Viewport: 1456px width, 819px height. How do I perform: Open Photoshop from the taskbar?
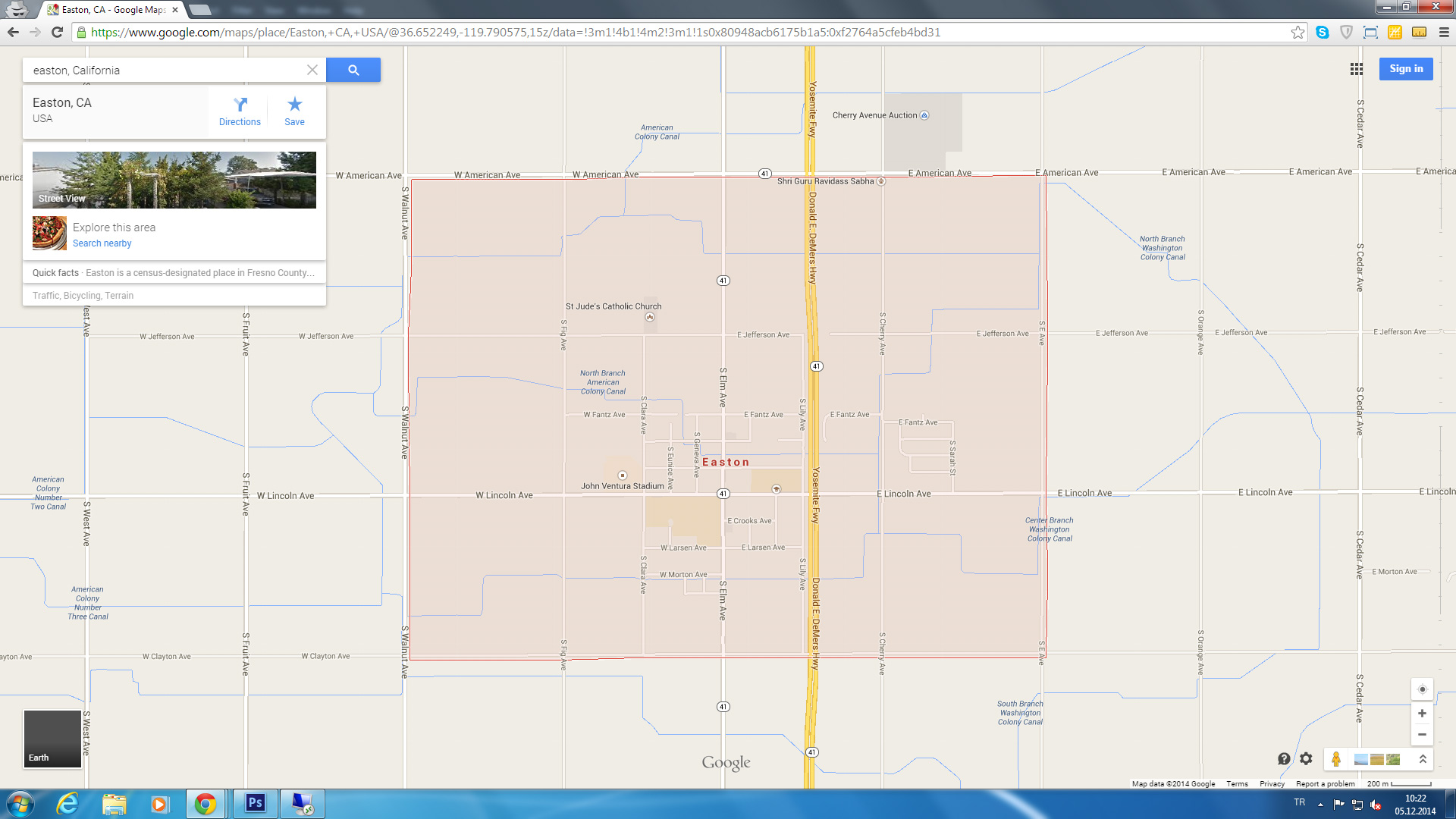click(x=255, y=803)
